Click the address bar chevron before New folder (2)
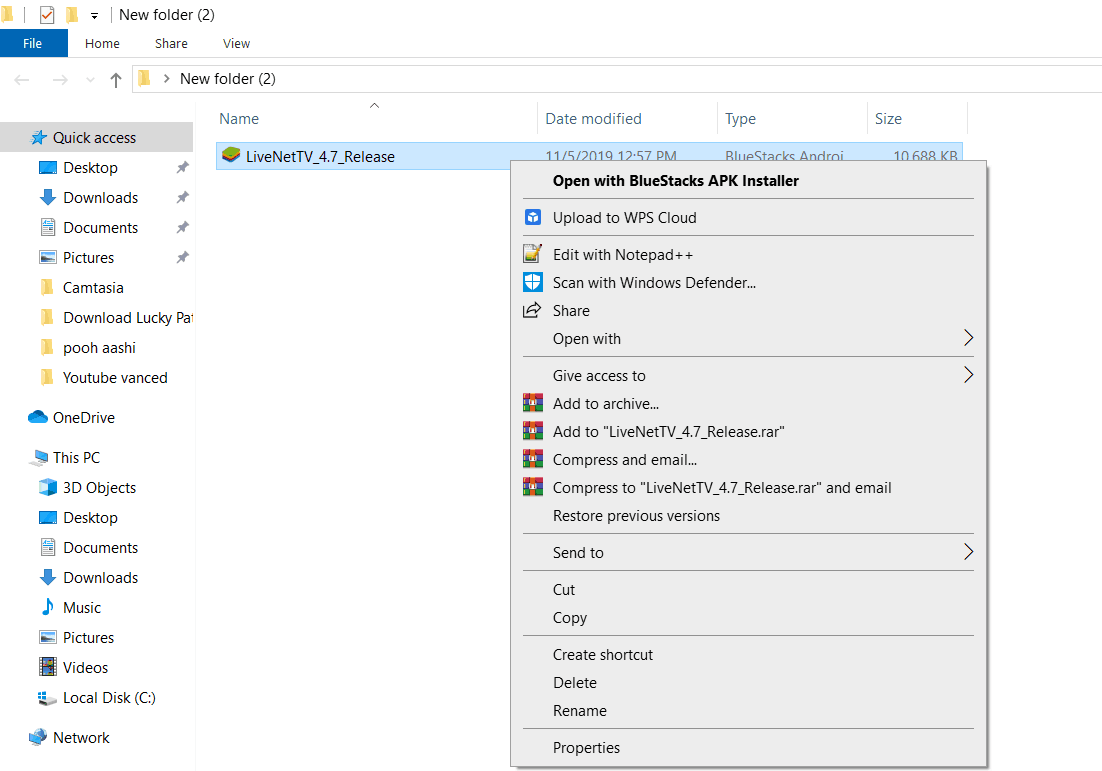Screen dimensions: 1102x771 (x=167, y=79)
